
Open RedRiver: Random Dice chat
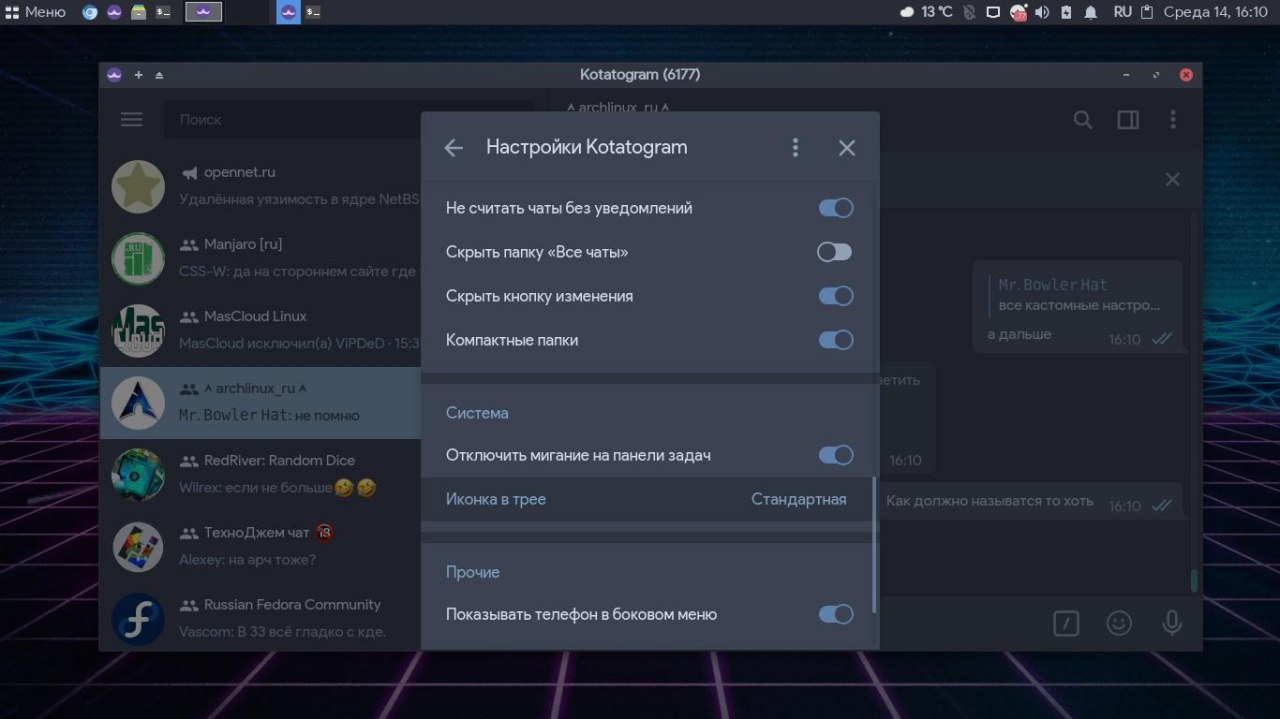pos(260,474)
